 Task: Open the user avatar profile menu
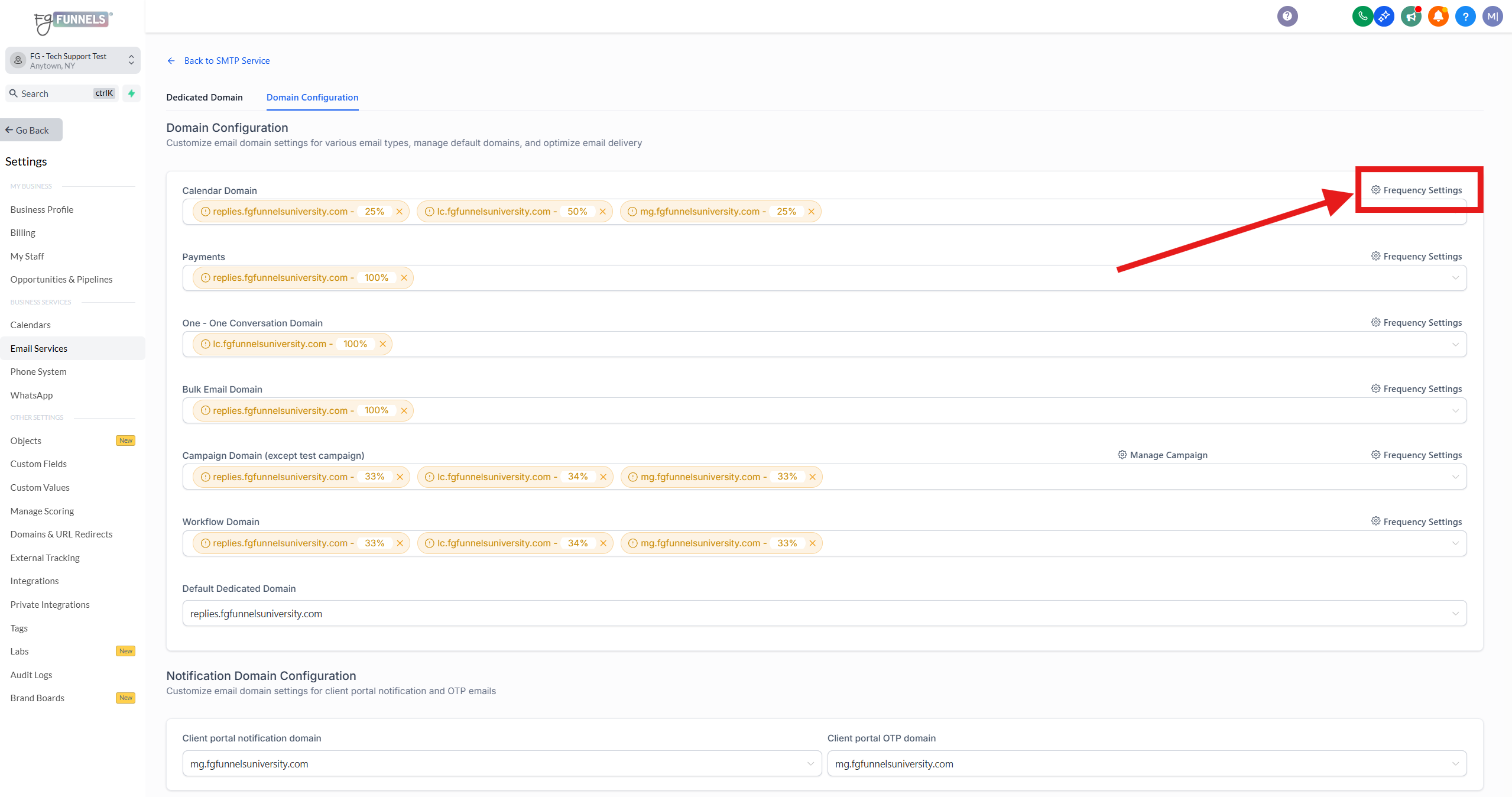point(1492,16)
